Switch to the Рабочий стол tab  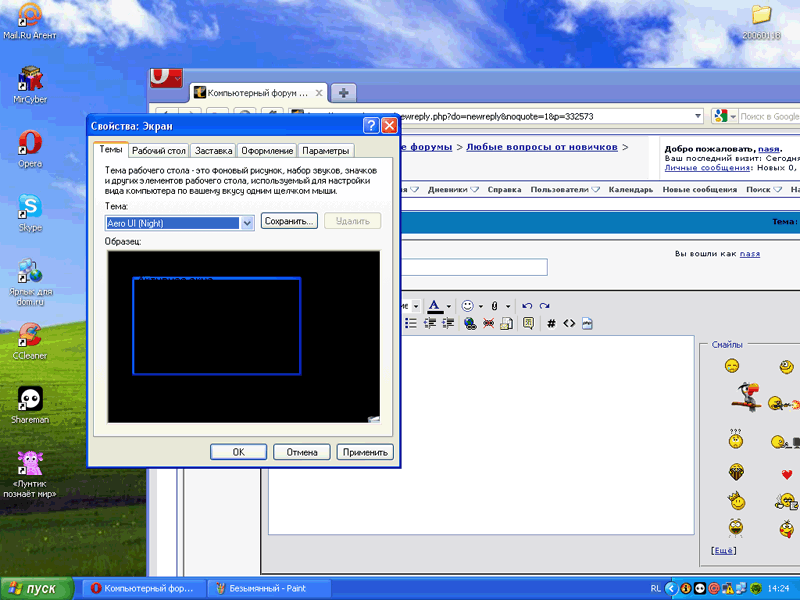click(x=159, y=151)
